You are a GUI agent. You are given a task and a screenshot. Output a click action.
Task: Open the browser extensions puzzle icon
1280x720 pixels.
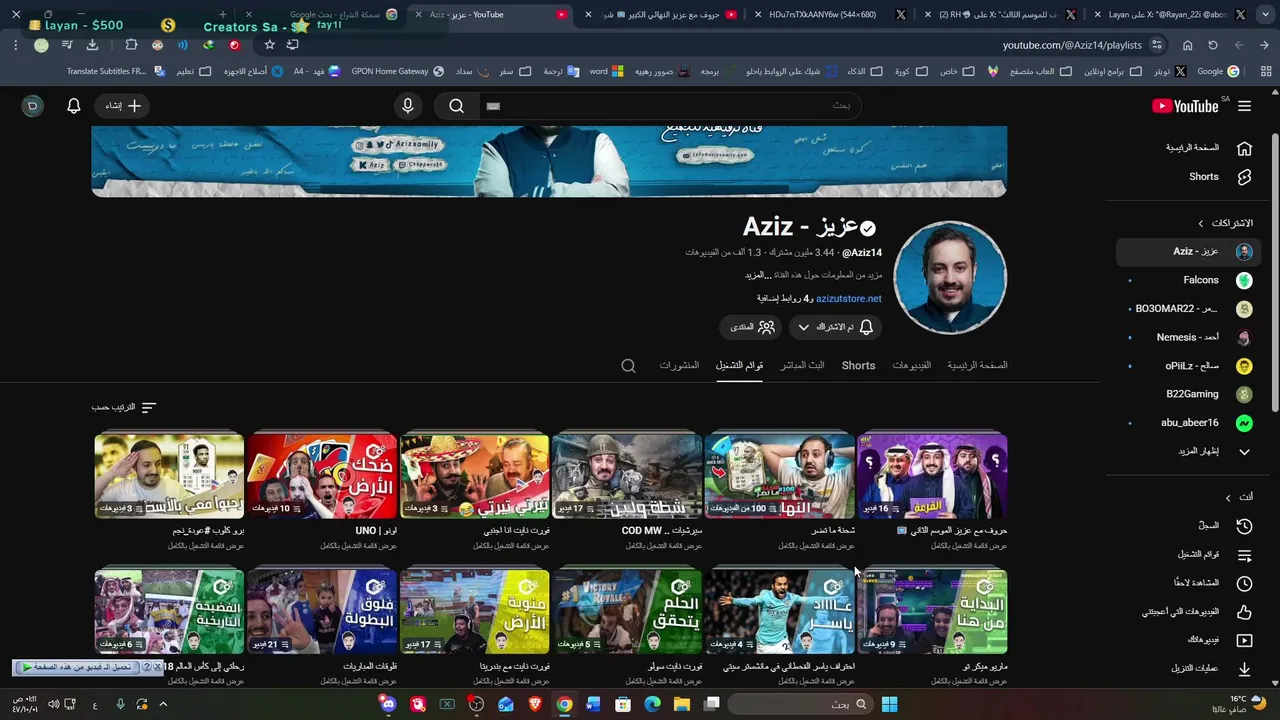[131, 45]
